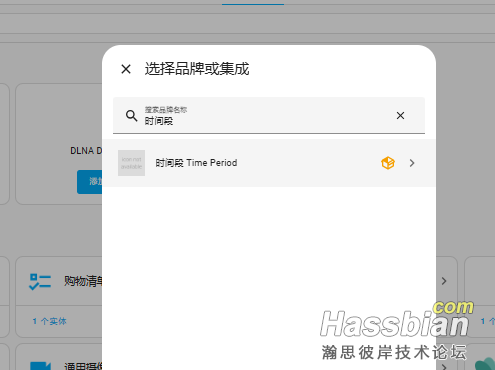The height and width of the screenshot is (370, 495).
Task: Click the search magnifier icon
Action: tap(131, 116)
